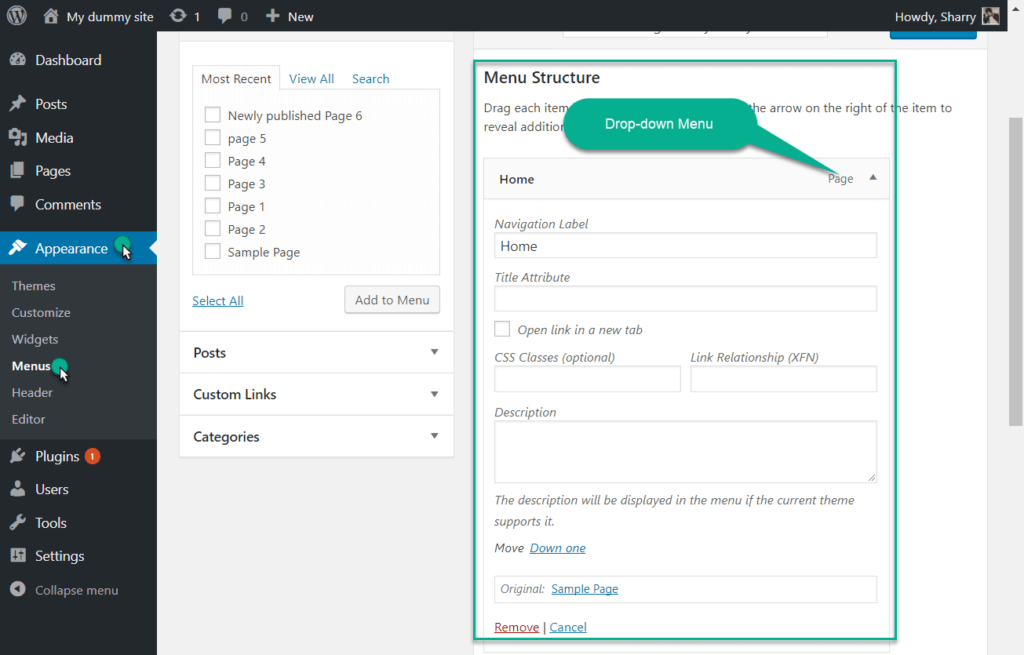Expand the Posts accordion section
Viewport: 1024px width, 655px height.
click(316, 353)
